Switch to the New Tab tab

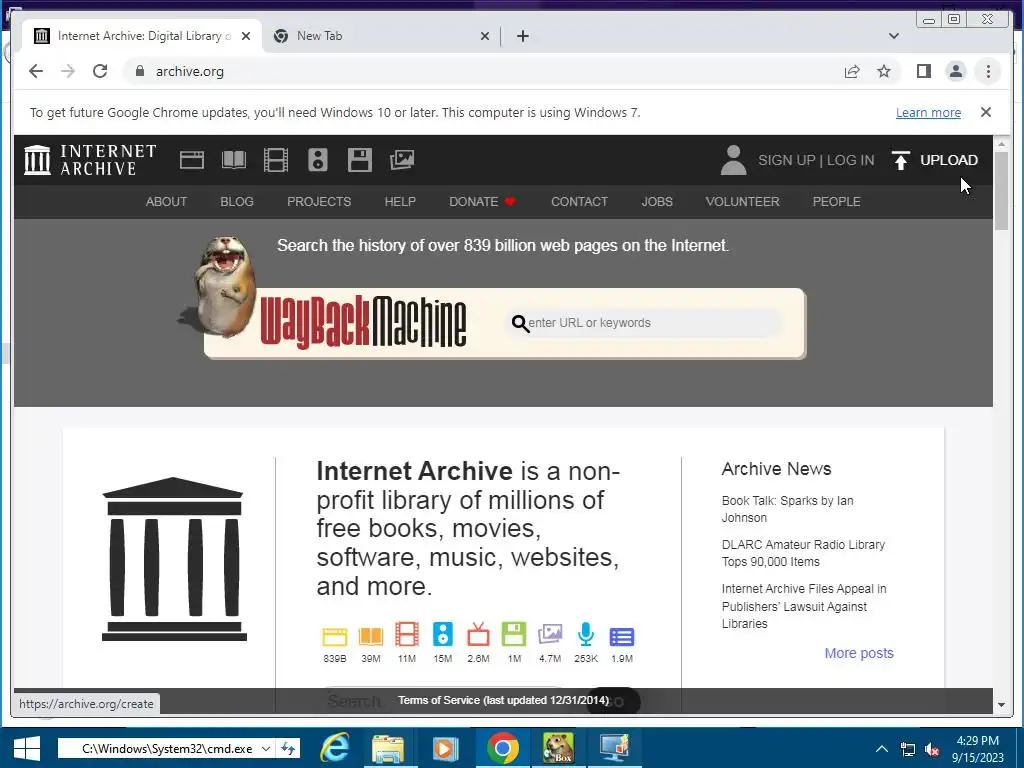pos(382,36)
